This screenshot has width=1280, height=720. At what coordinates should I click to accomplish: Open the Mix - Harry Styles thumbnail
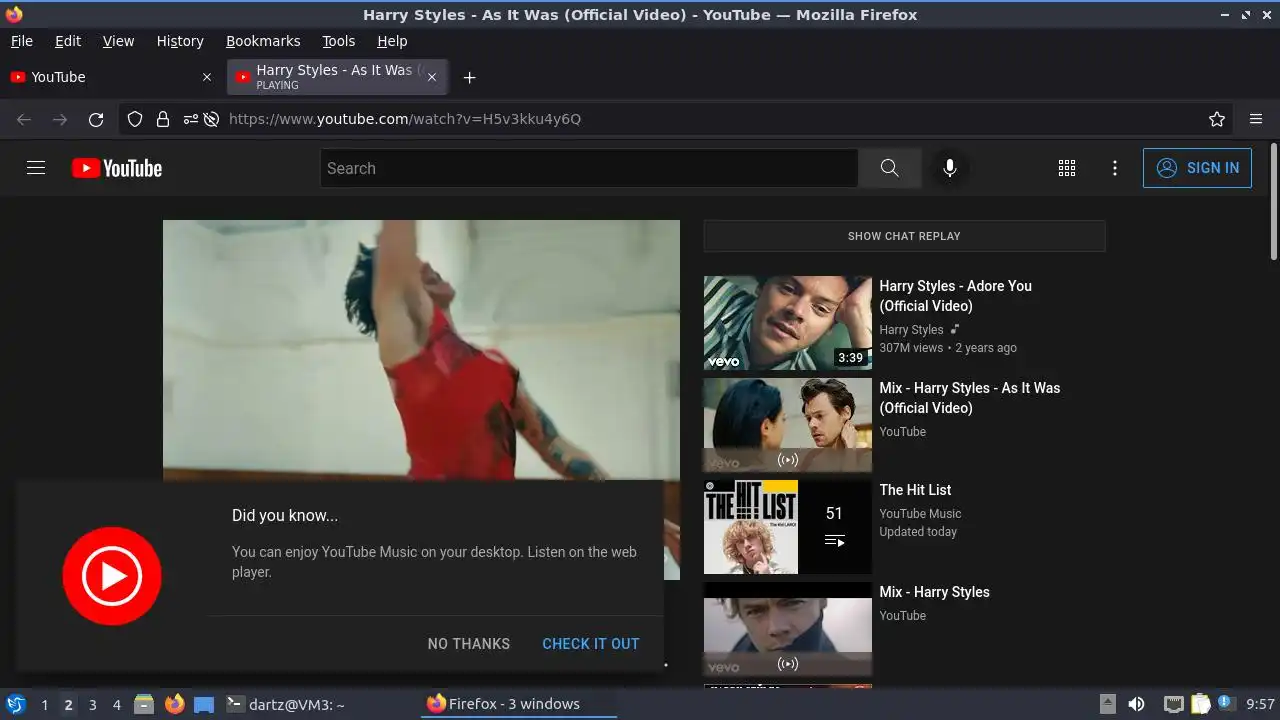[788, 629]
